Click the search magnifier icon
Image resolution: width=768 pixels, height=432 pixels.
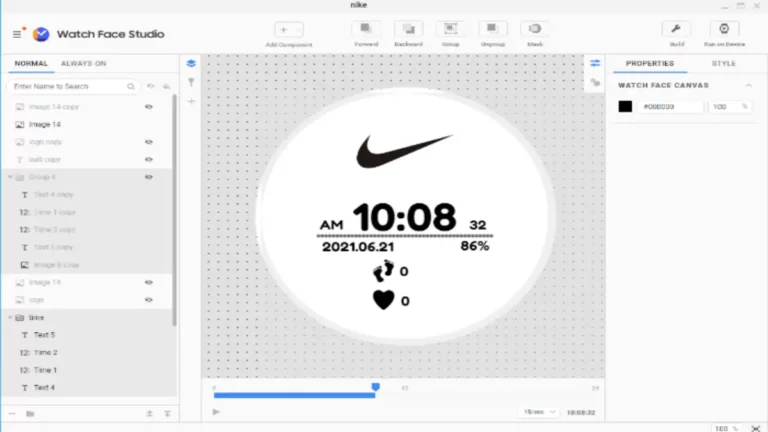[131, 87]
